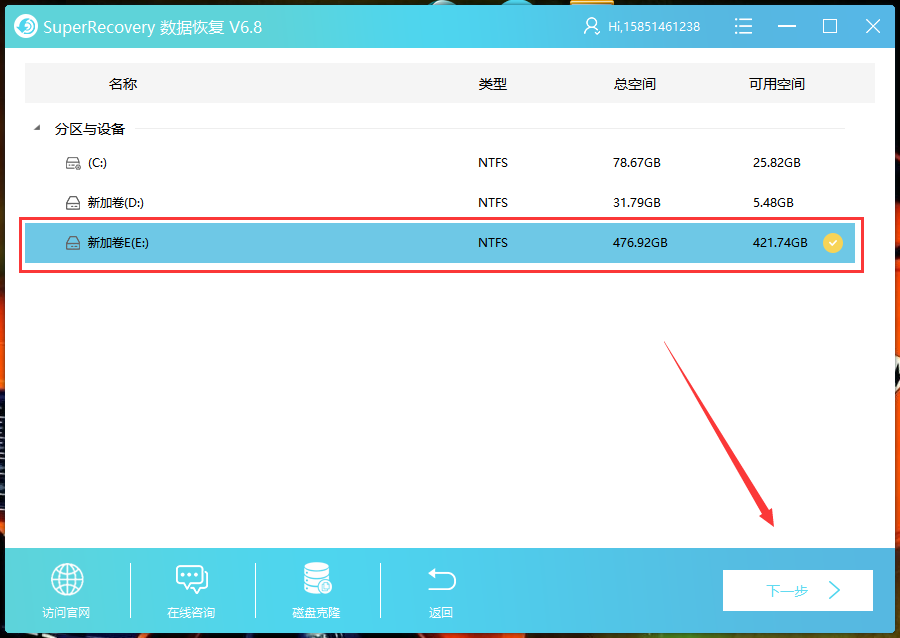Click the 名称 column header

(123, 84)
